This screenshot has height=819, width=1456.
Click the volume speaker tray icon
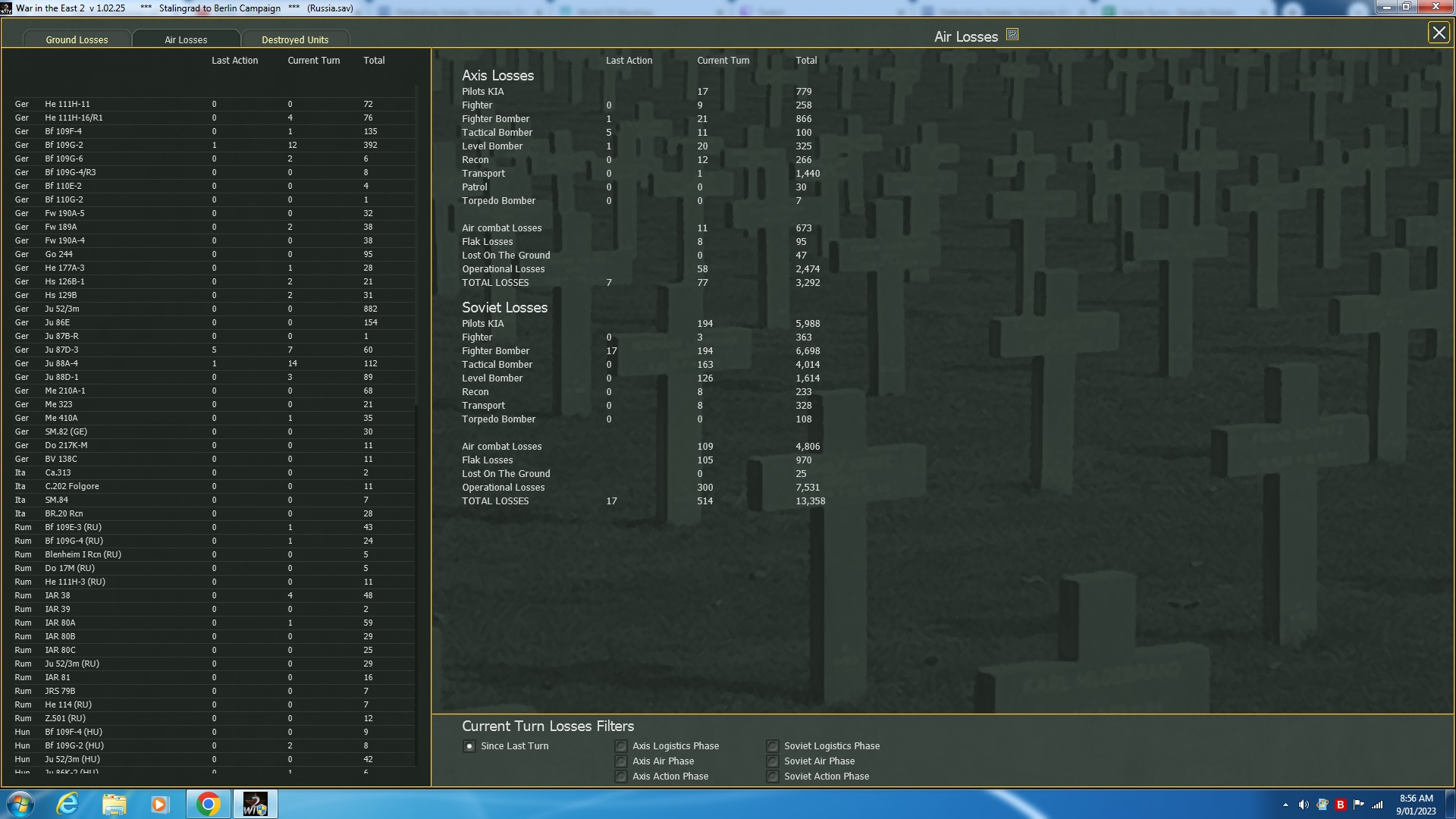tap(1304, 805)
